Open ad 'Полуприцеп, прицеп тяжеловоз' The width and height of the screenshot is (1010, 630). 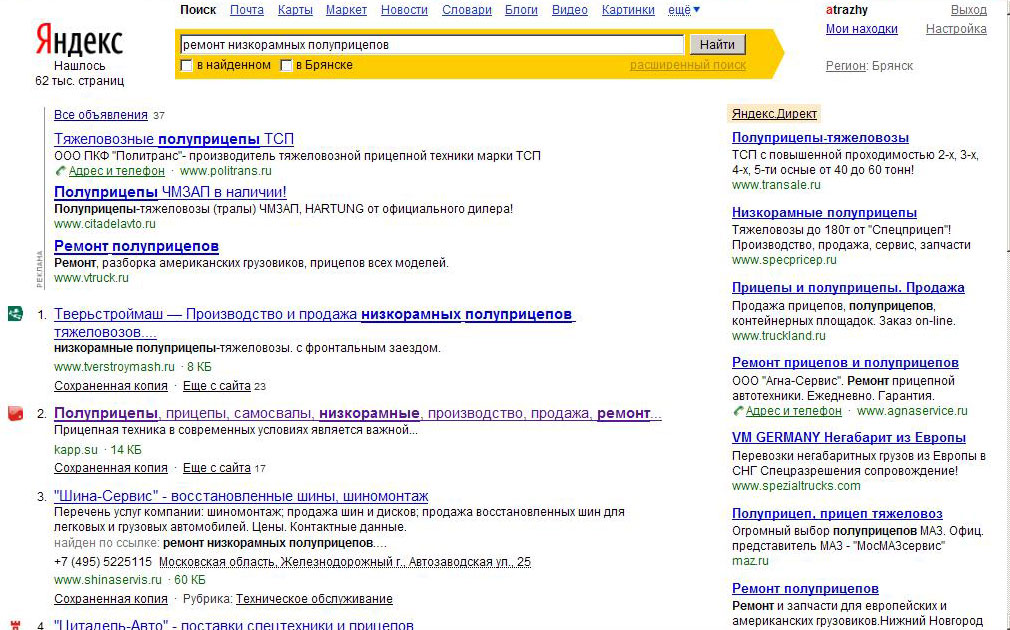[x=837, y=513]
